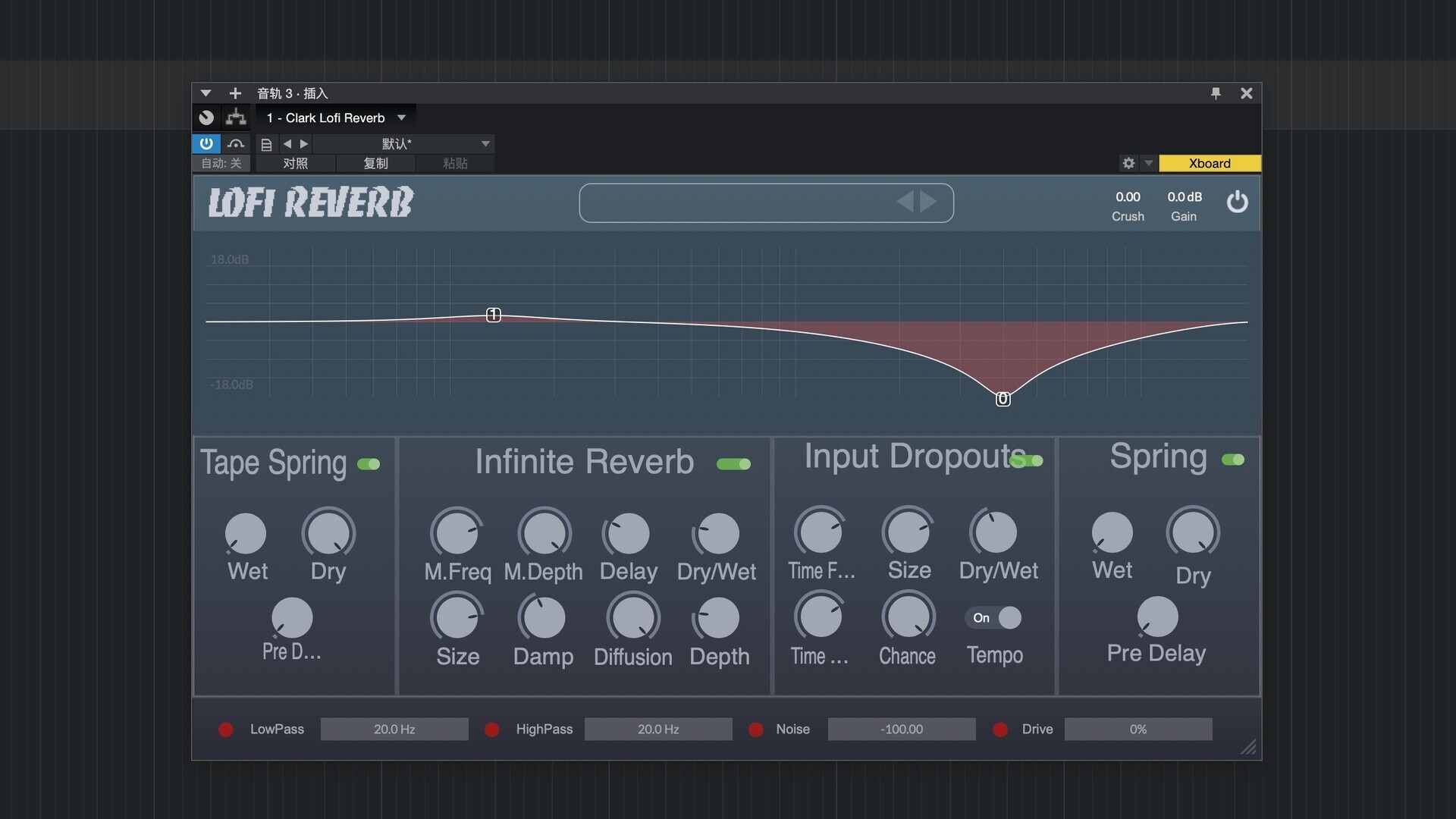Open the window menu triangle at top left

tap(206, 93)
